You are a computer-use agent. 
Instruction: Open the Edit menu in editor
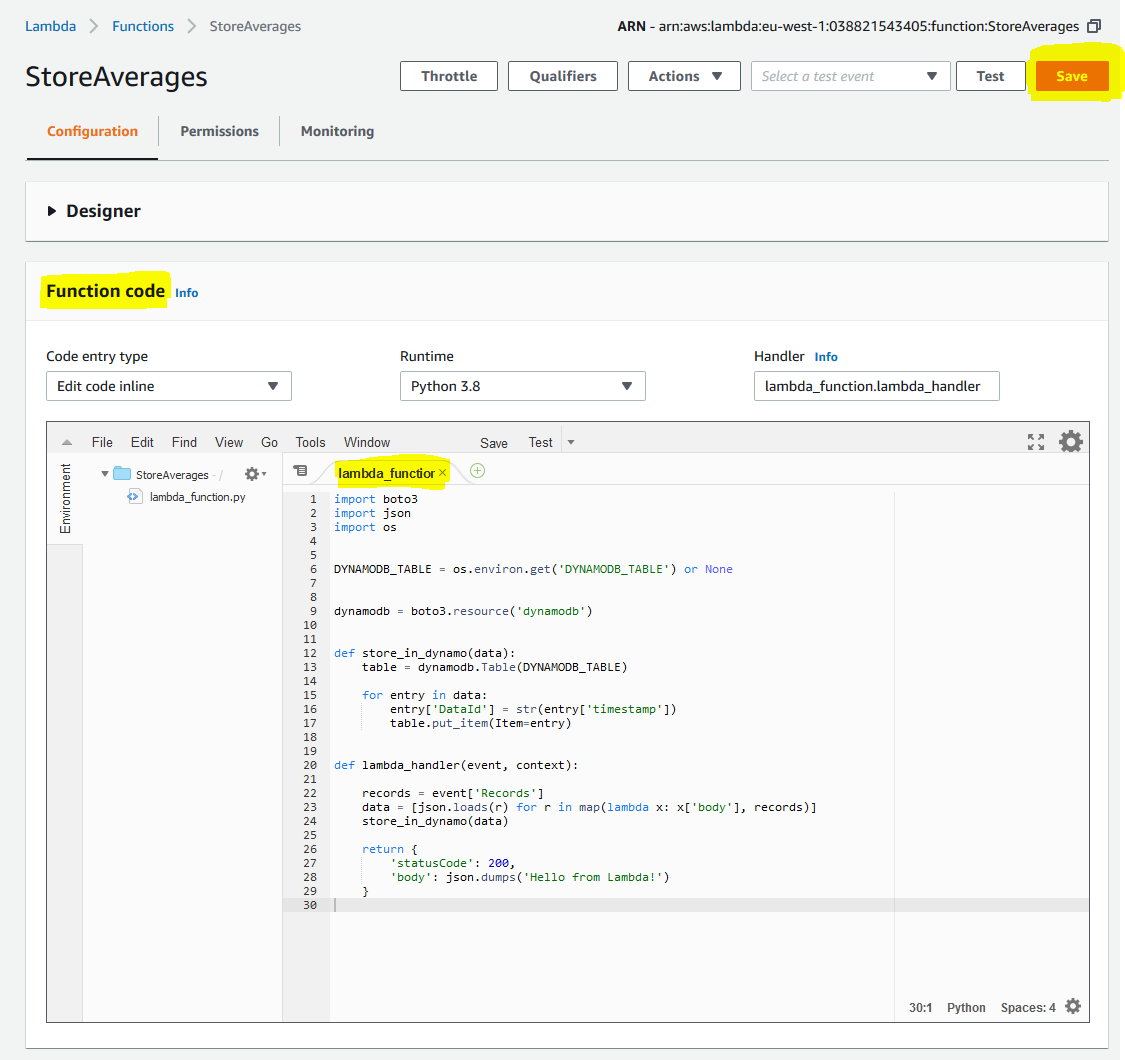coord(142,442)
